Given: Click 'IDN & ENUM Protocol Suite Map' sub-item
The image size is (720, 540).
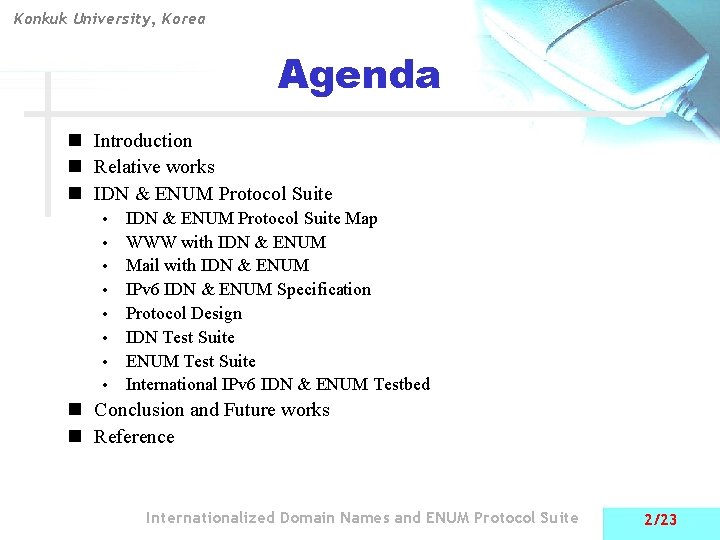Looking at the screenshot, I should [252, 219].
